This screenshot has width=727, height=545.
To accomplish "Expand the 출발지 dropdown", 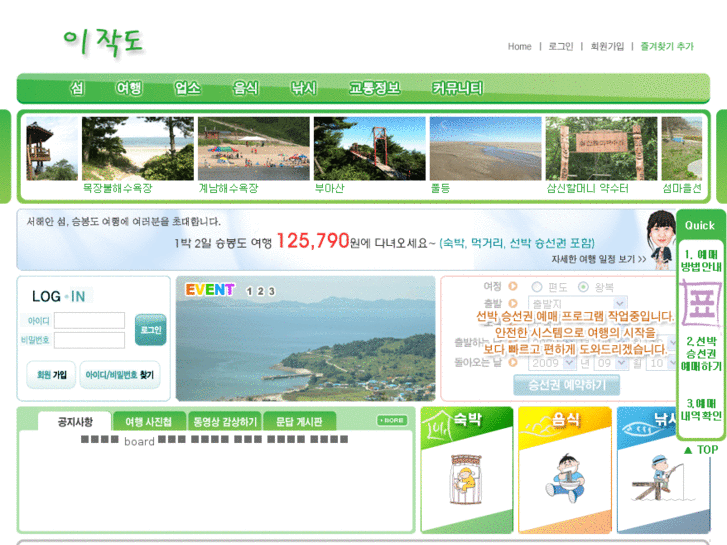I will [x=578, y=303].
